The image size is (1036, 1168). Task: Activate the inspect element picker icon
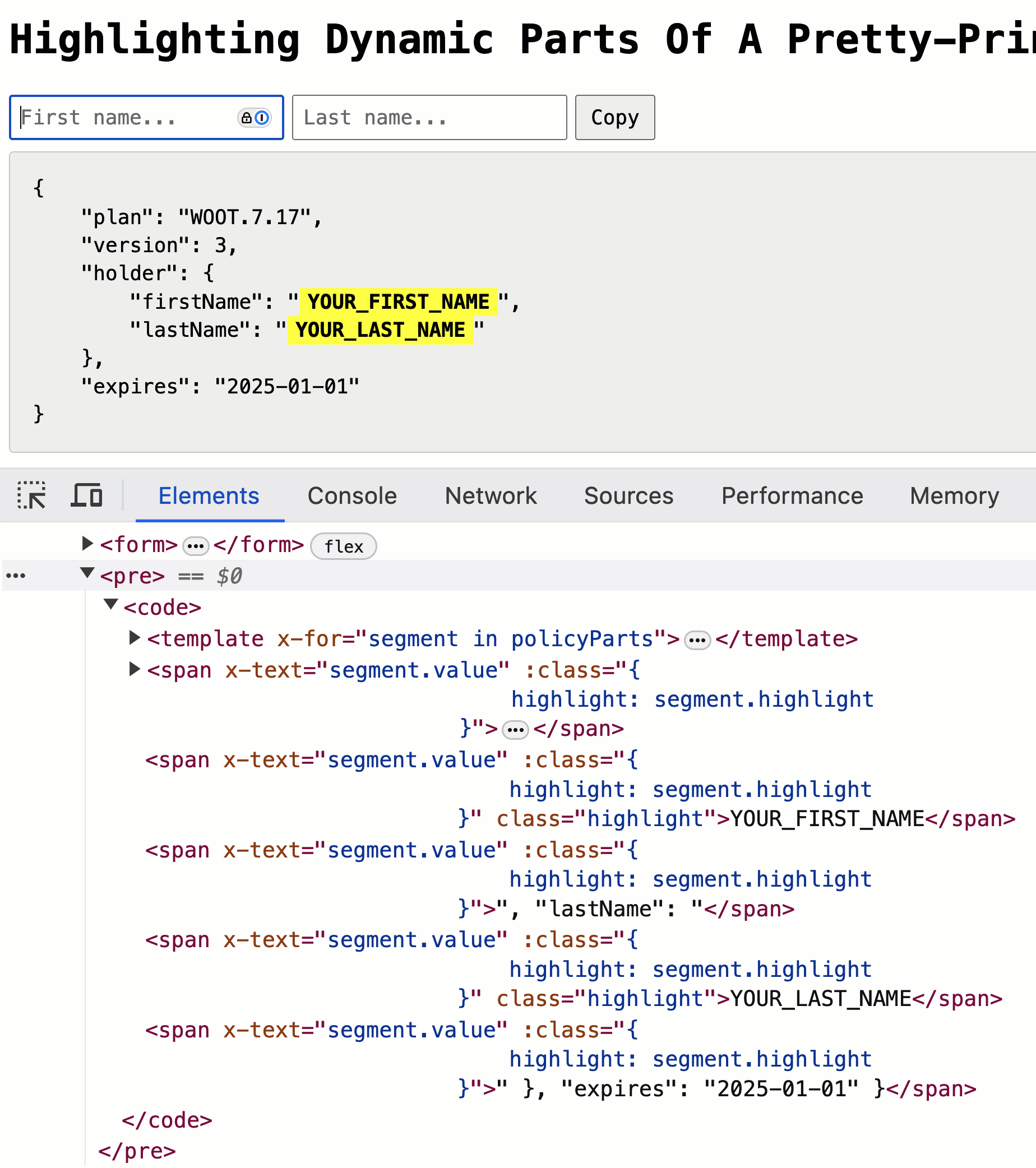[31, 495]
